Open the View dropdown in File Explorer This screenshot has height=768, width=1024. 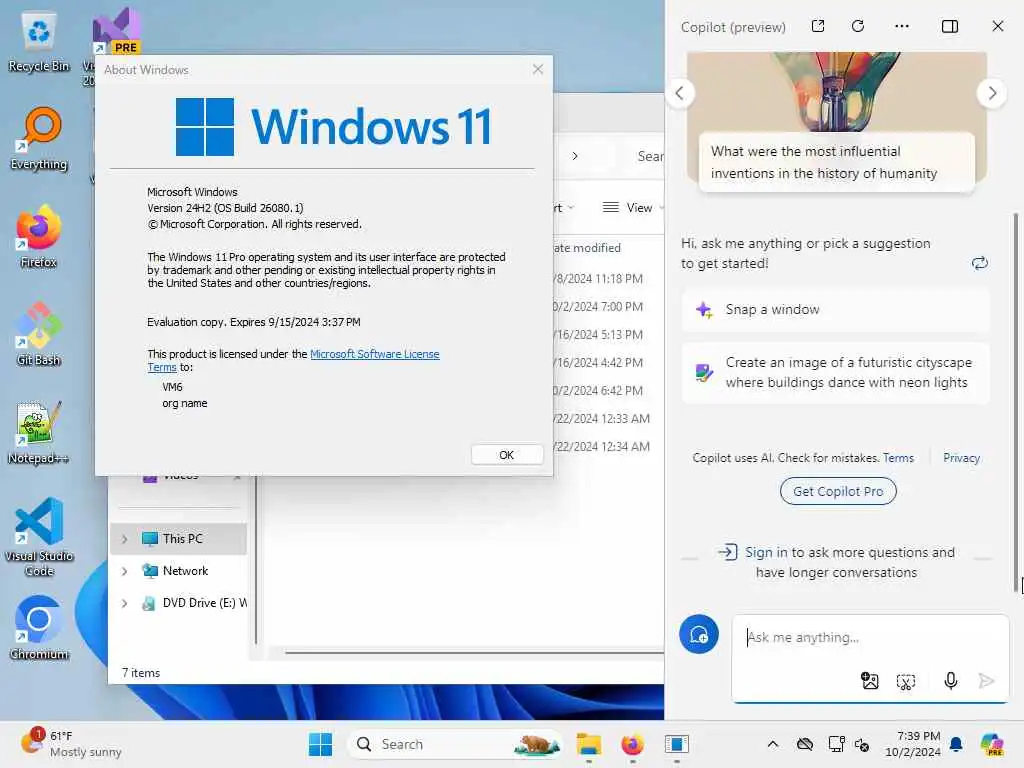coord(631,208)
